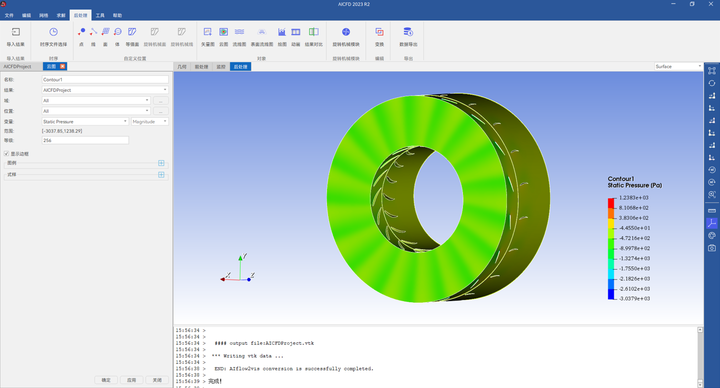Image resolution: width=720 pixels, height=388 pixels.
Task: Switch to the 几何 geometry tab
Action: click(x=182, y=67)
